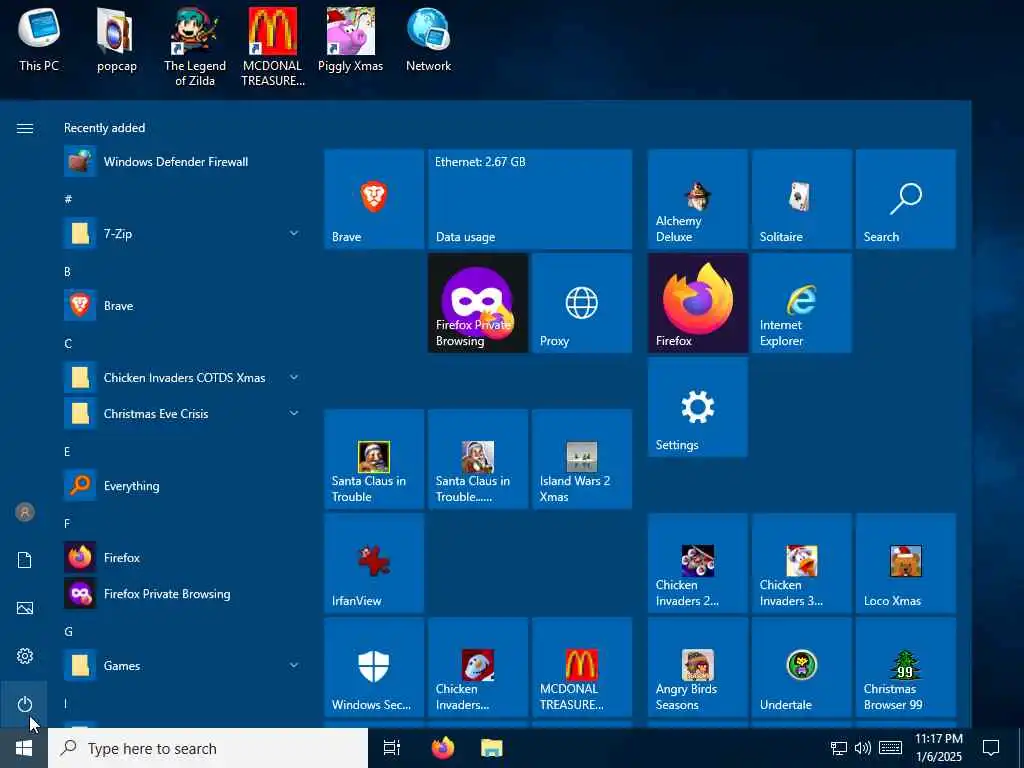Screen dimensions: 1024x768
Task: Open the touch keyboard tray icon
Action: click(890, 748)
